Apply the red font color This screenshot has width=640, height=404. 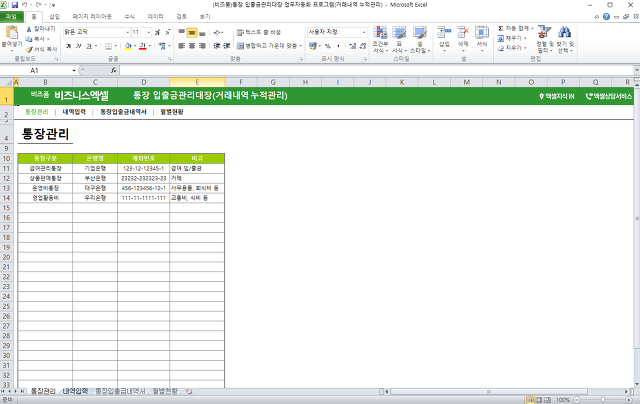[142, 46]
